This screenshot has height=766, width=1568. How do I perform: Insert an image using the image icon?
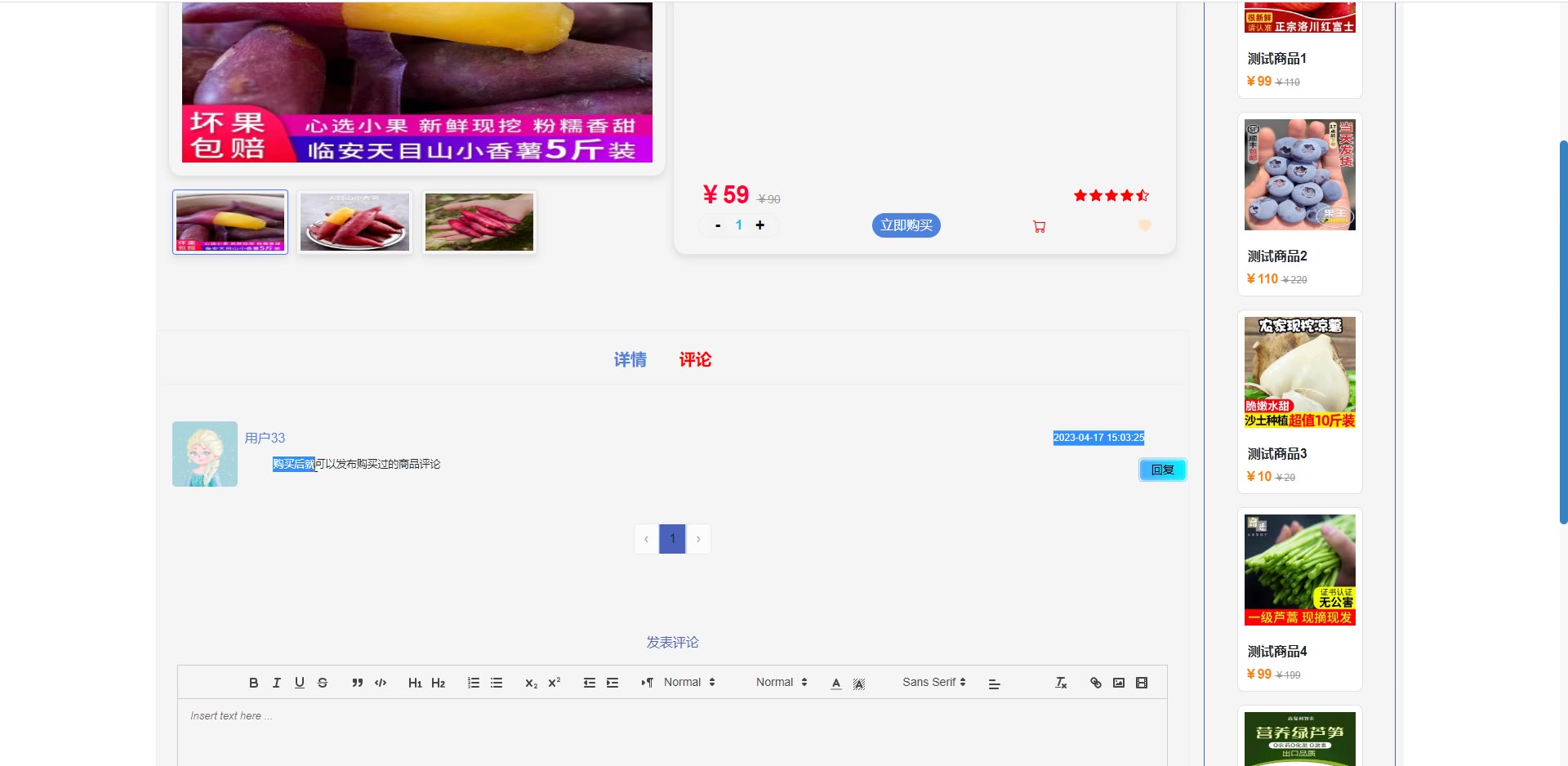tap(1119, 683)
